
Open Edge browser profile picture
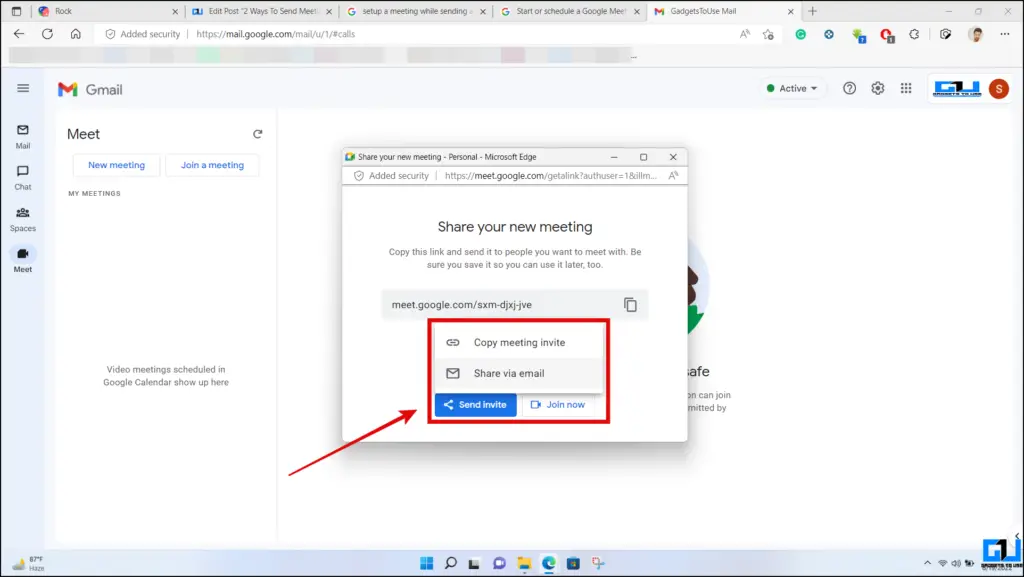pyautogui.click(x=976, y=34)
